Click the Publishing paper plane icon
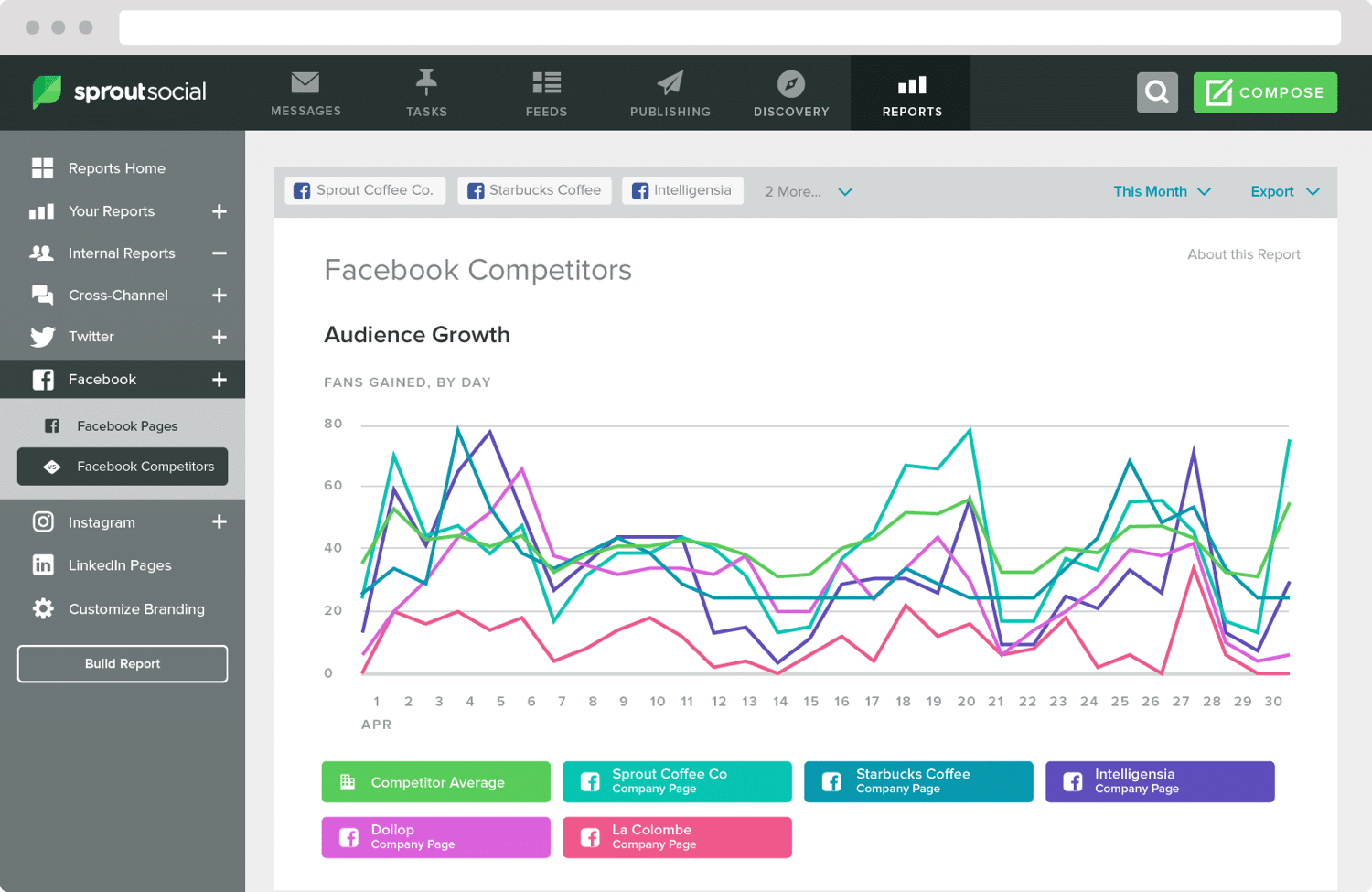 (x=669, y=82)
